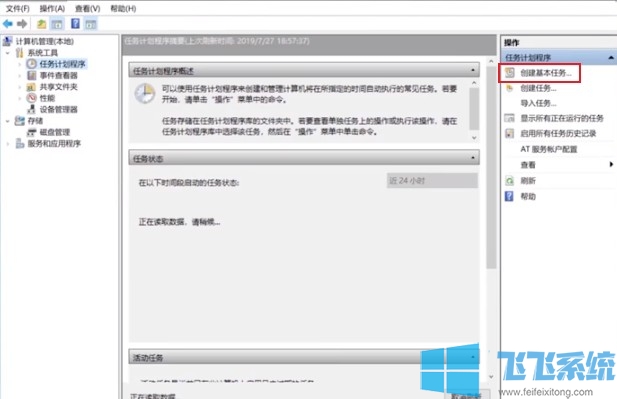
Task: Open the 操作(A) menu
Action: (52, 8)
